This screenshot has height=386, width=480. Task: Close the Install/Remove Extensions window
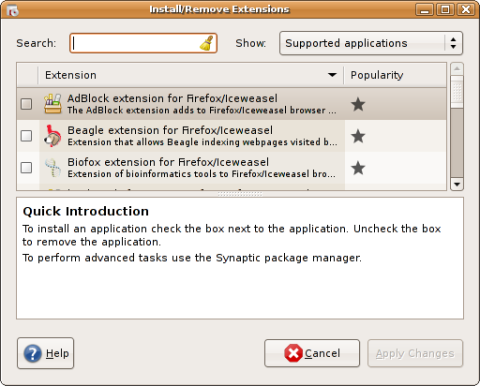pyautogui.click(x=466, y=10)
